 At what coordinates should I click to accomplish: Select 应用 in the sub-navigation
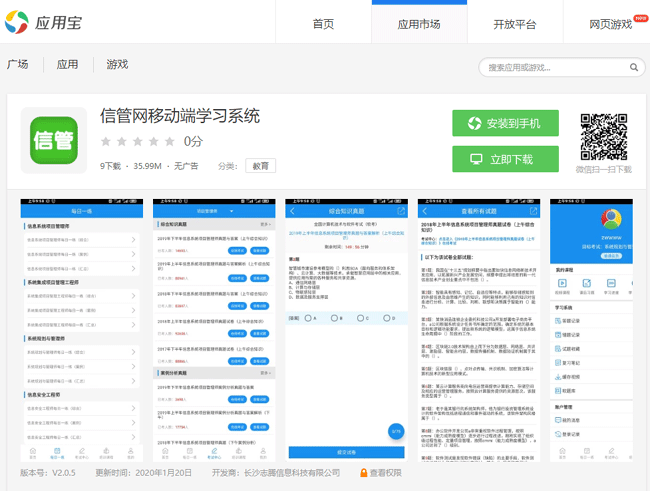tap(67, 65)
